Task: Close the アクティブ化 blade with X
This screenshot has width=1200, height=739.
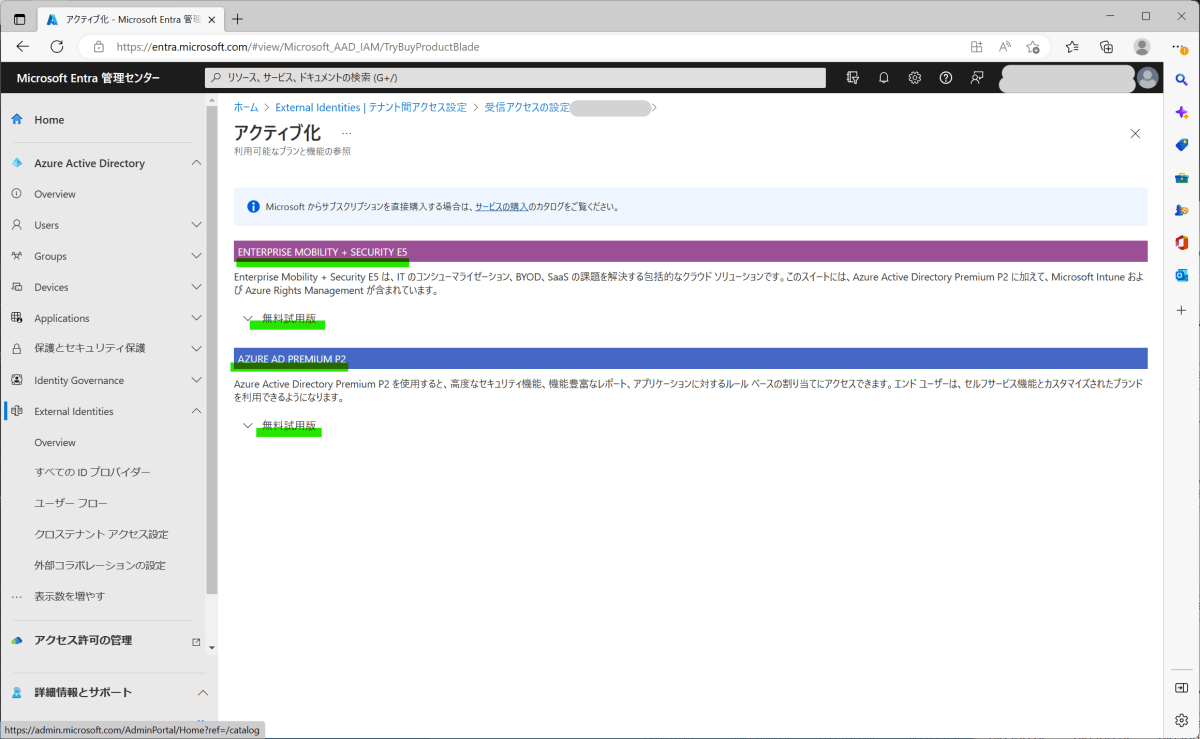Action: [1135, 133]
